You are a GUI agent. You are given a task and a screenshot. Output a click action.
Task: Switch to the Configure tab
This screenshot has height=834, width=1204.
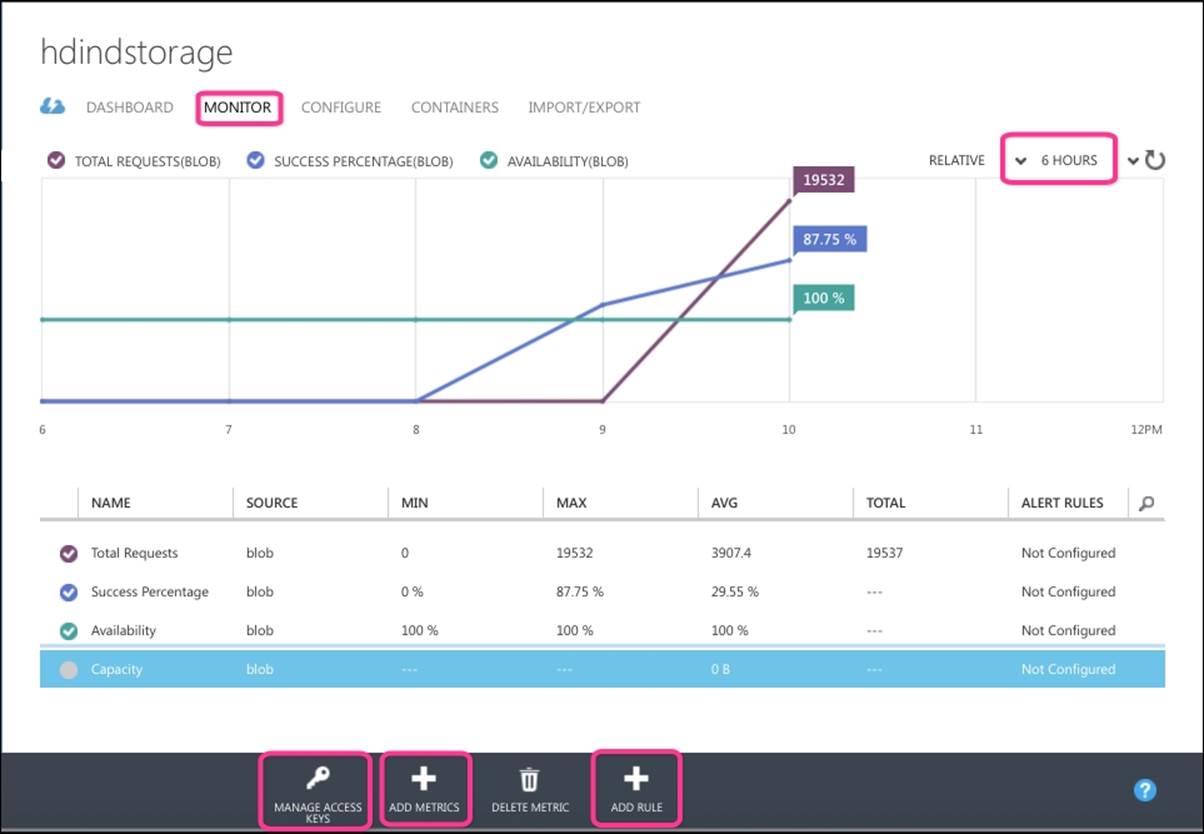341,107
